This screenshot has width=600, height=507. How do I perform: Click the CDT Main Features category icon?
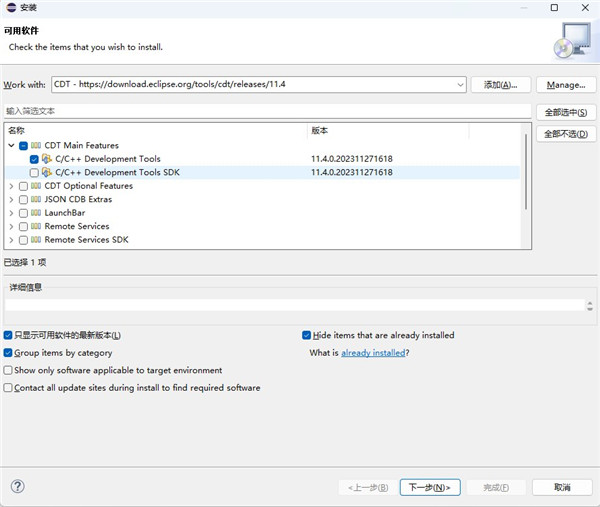coord(36,146)
